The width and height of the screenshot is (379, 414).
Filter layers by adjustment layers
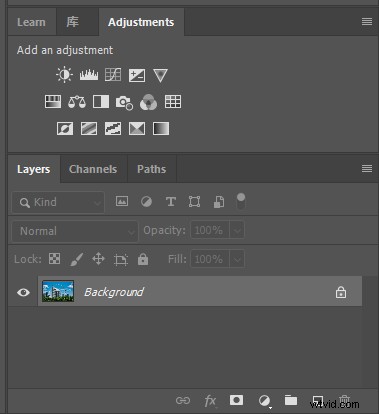pyautogui.click(x=146, y=202)
